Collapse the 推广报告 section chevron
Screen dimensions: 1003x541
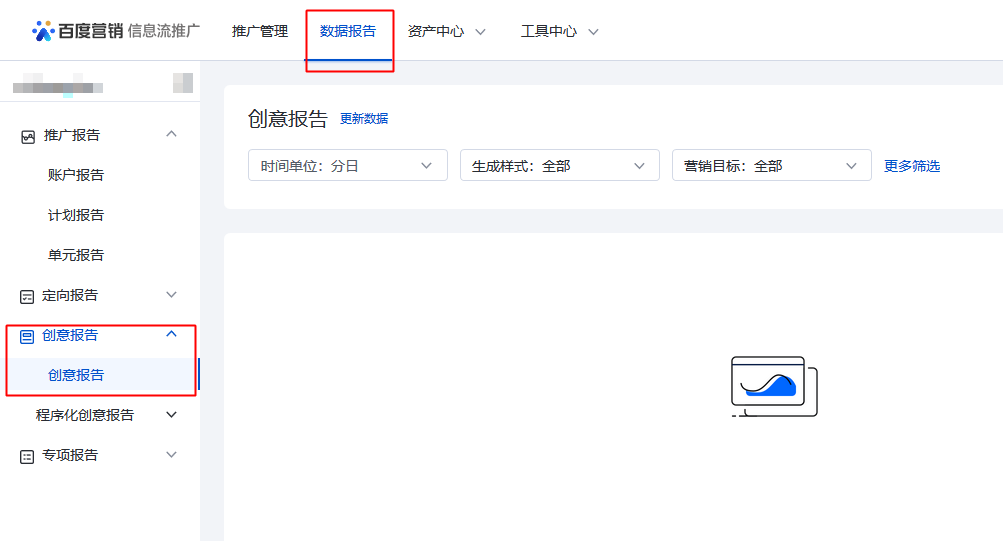click(171, 134)
